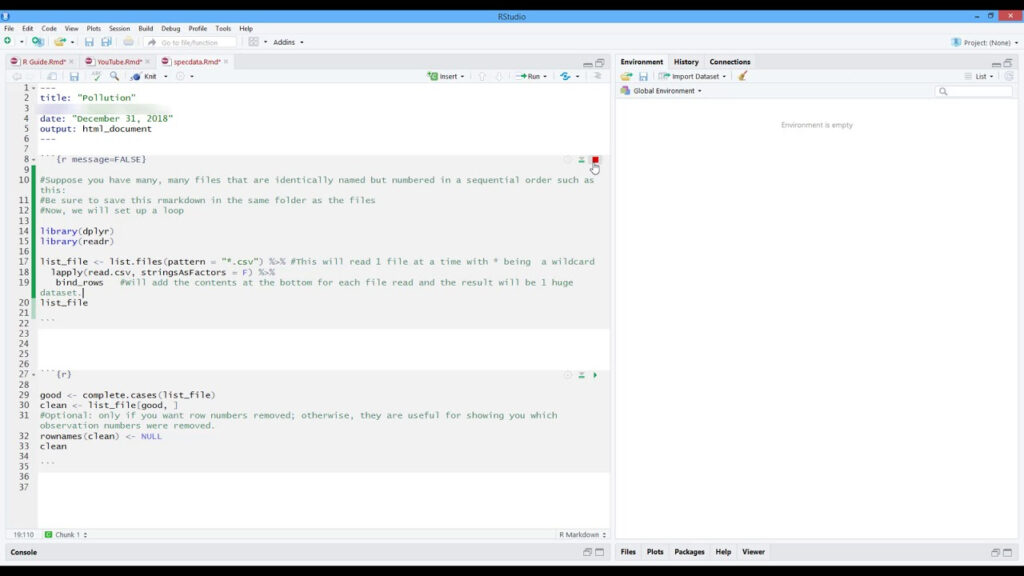Collapse the YAML header at line 1

[x=34, y=88]
